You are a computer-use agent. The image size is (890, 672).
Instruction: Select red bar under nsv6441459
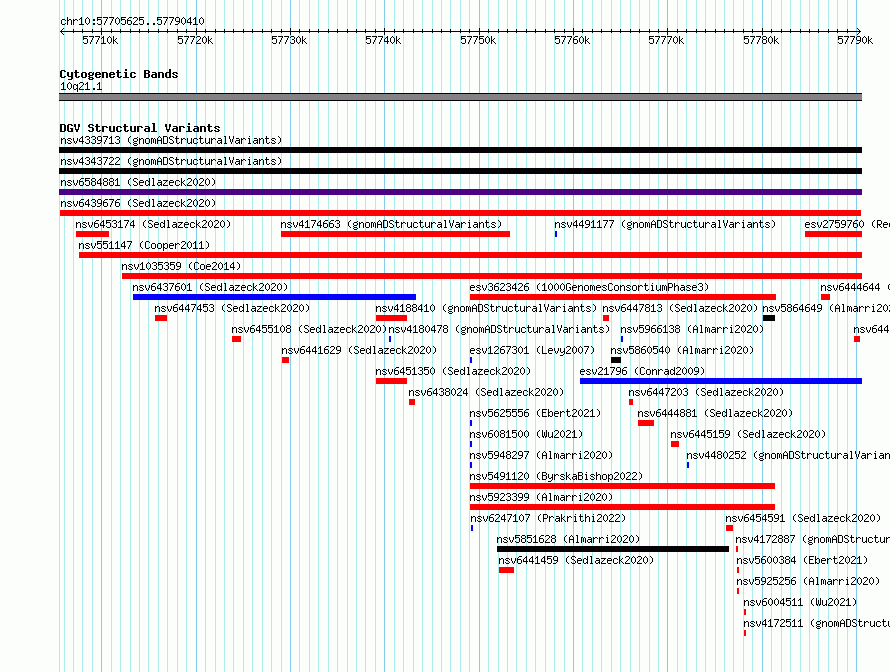pyautogui.click(x=506, y=570)
